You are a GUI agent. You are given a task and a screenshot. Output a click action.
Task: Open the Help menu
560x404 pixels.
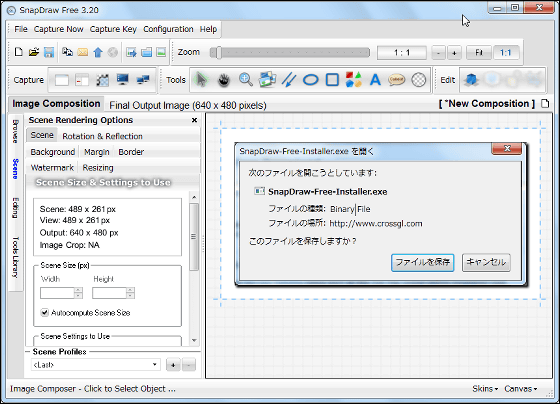(208, 29)
